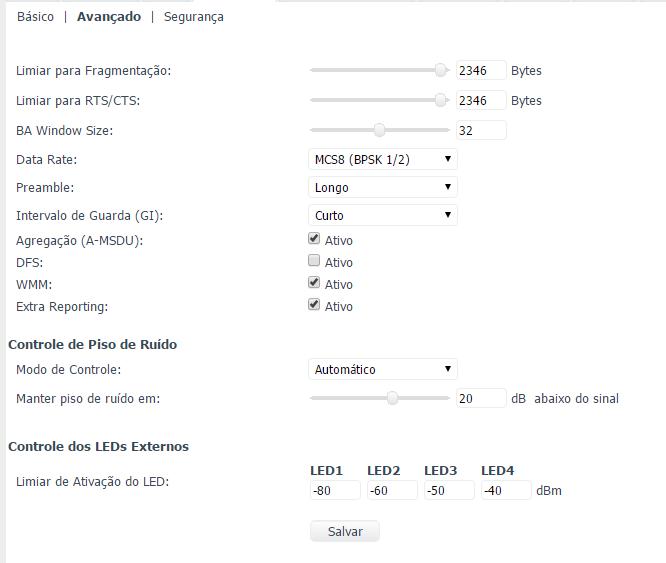
Task: Open the Segurança tab
Action: (194, 17)
